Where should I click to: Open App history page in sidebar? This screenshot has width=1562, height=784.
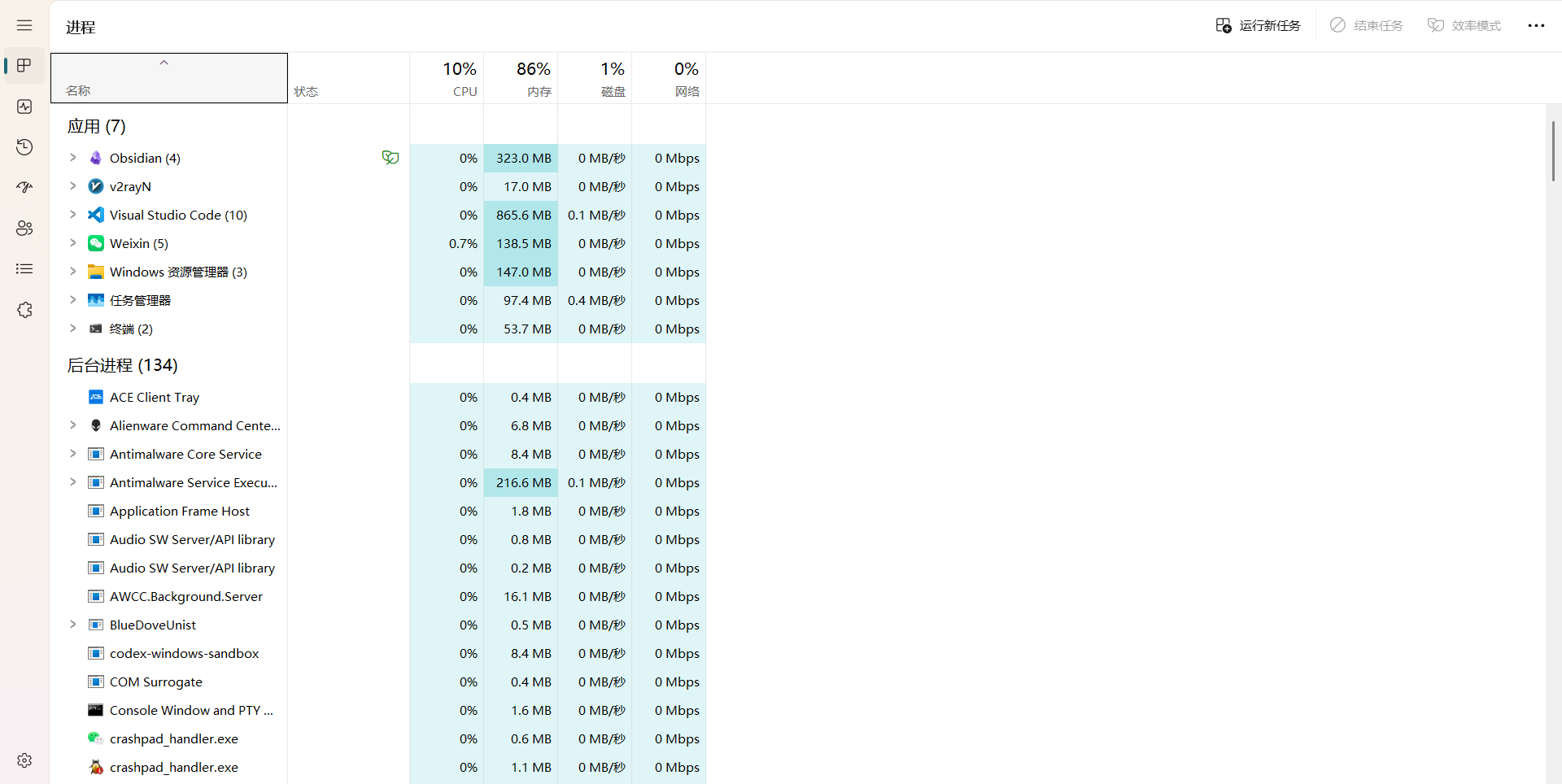click(24, 147)
